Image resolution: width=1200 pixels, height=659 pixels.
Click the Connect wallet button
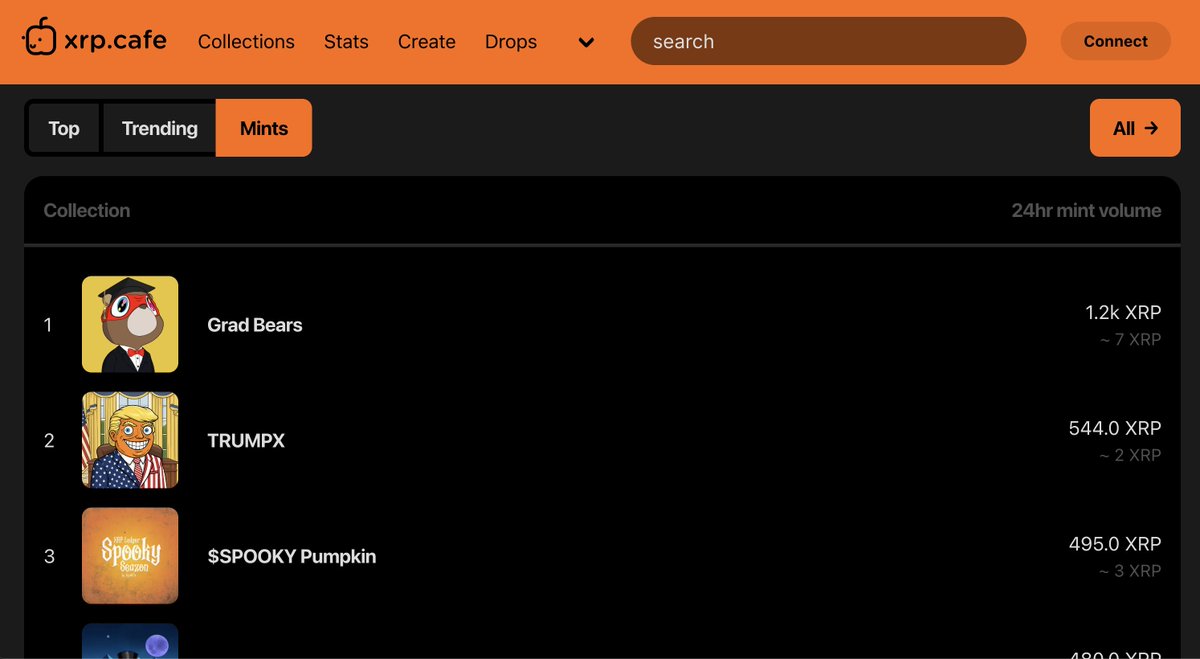[1115, 41]
